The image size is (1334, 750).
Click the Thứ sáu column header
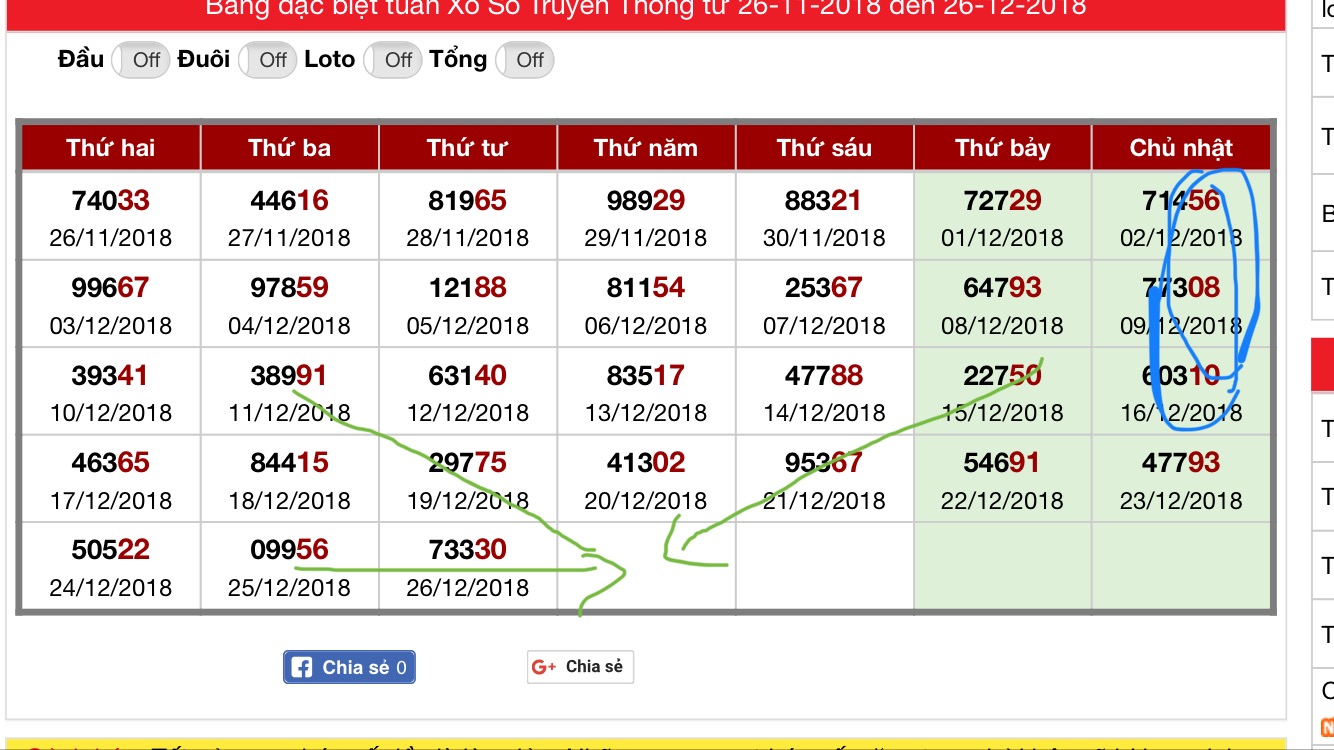coord(824,148)
